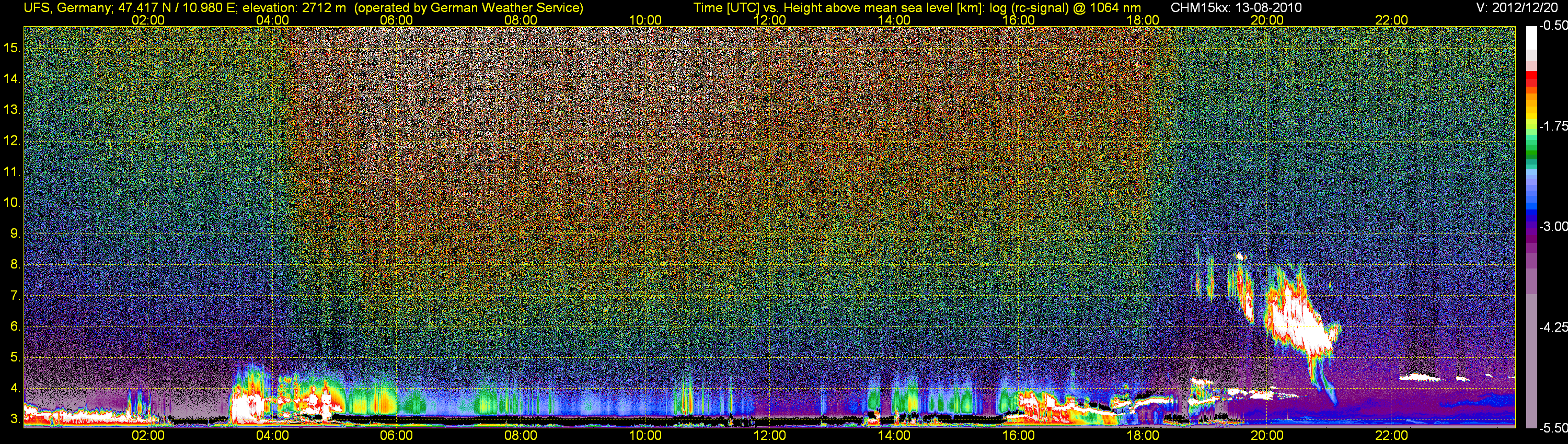Click the 3 km height axis label
The image size is (1568, 444).
pyautogui.click(x=15, y=419)
